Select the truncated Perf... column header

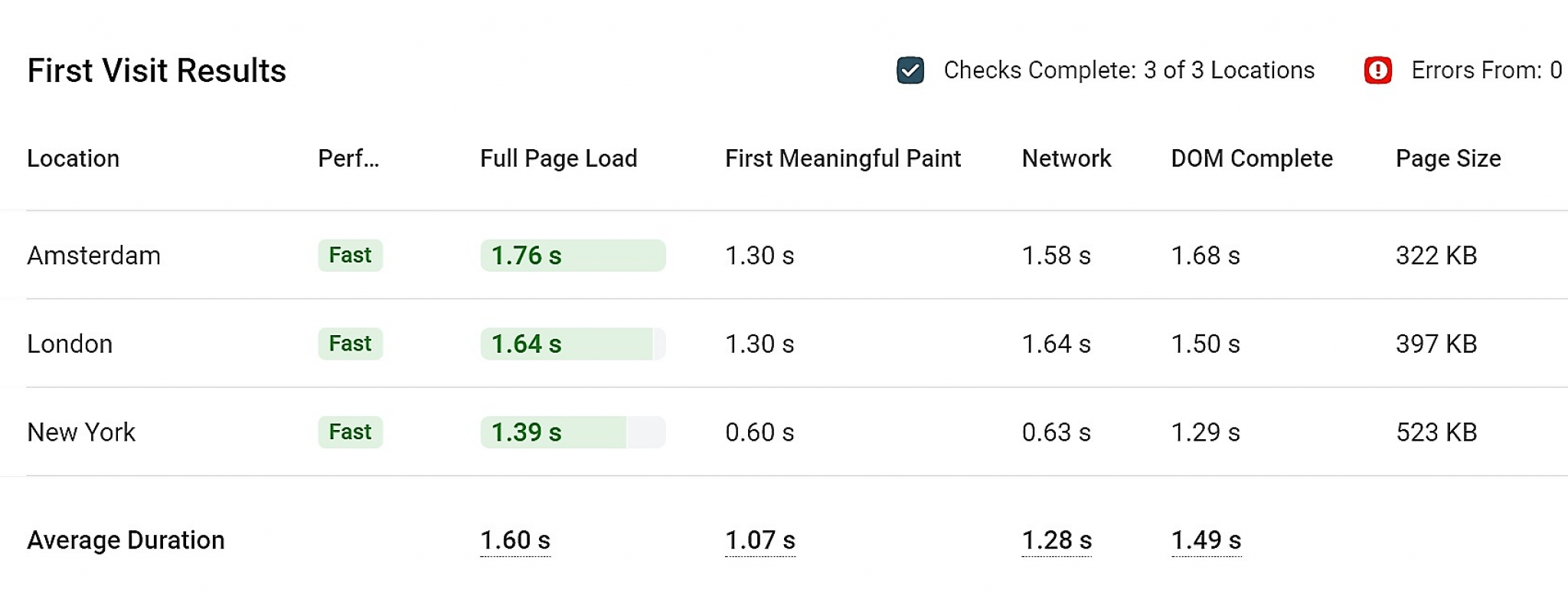(x=348, y=158)
